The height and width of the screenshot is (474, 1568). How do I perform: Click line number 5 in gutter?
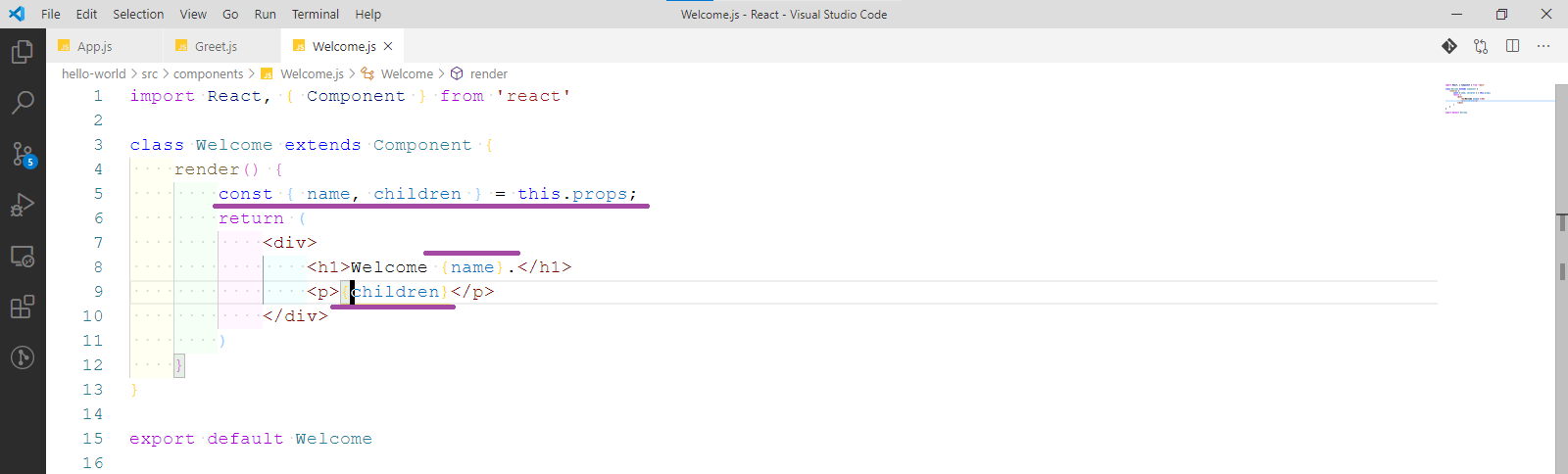[98, 194]
